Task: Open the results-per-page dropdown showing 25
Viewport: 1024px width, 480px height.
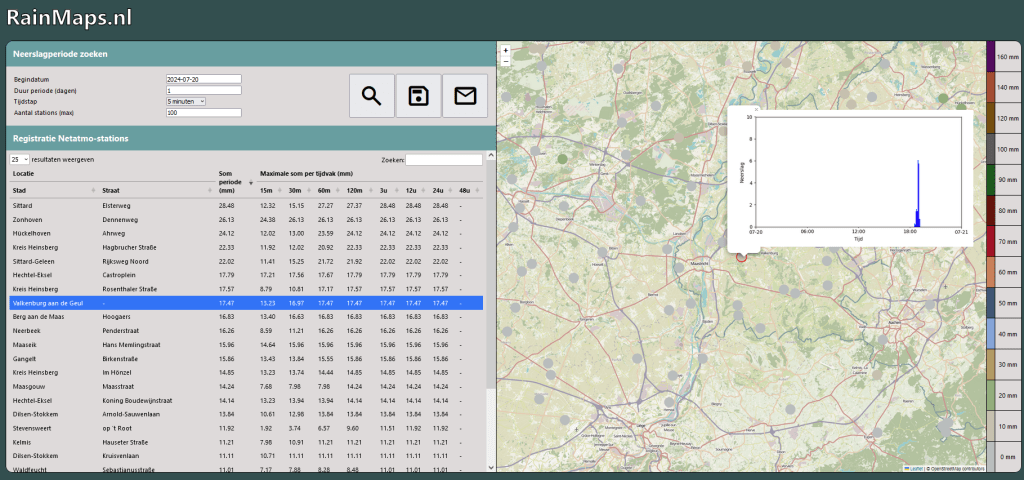Action: (19, 159)
